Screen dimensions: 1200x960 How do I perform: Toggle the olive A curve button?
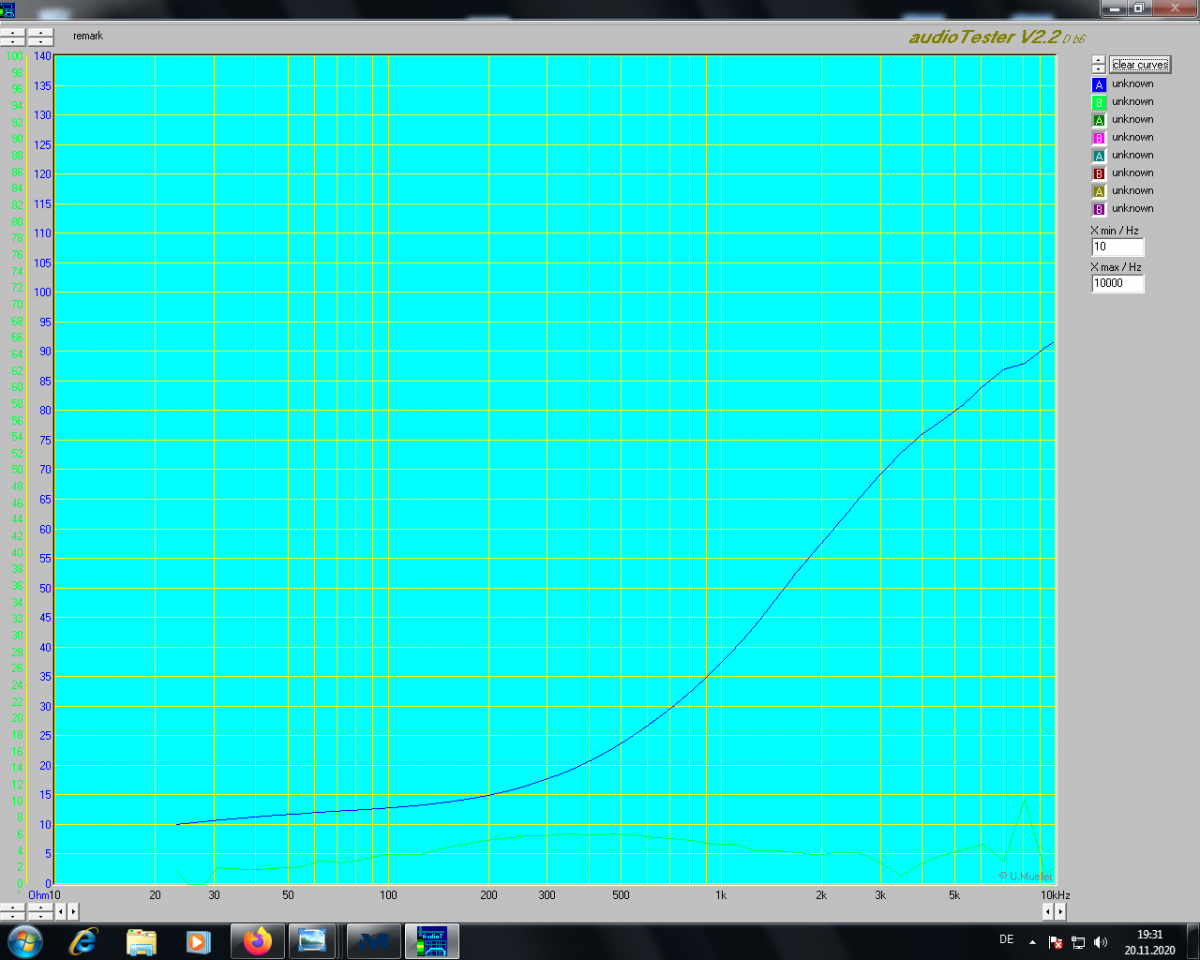[1099, 191]
